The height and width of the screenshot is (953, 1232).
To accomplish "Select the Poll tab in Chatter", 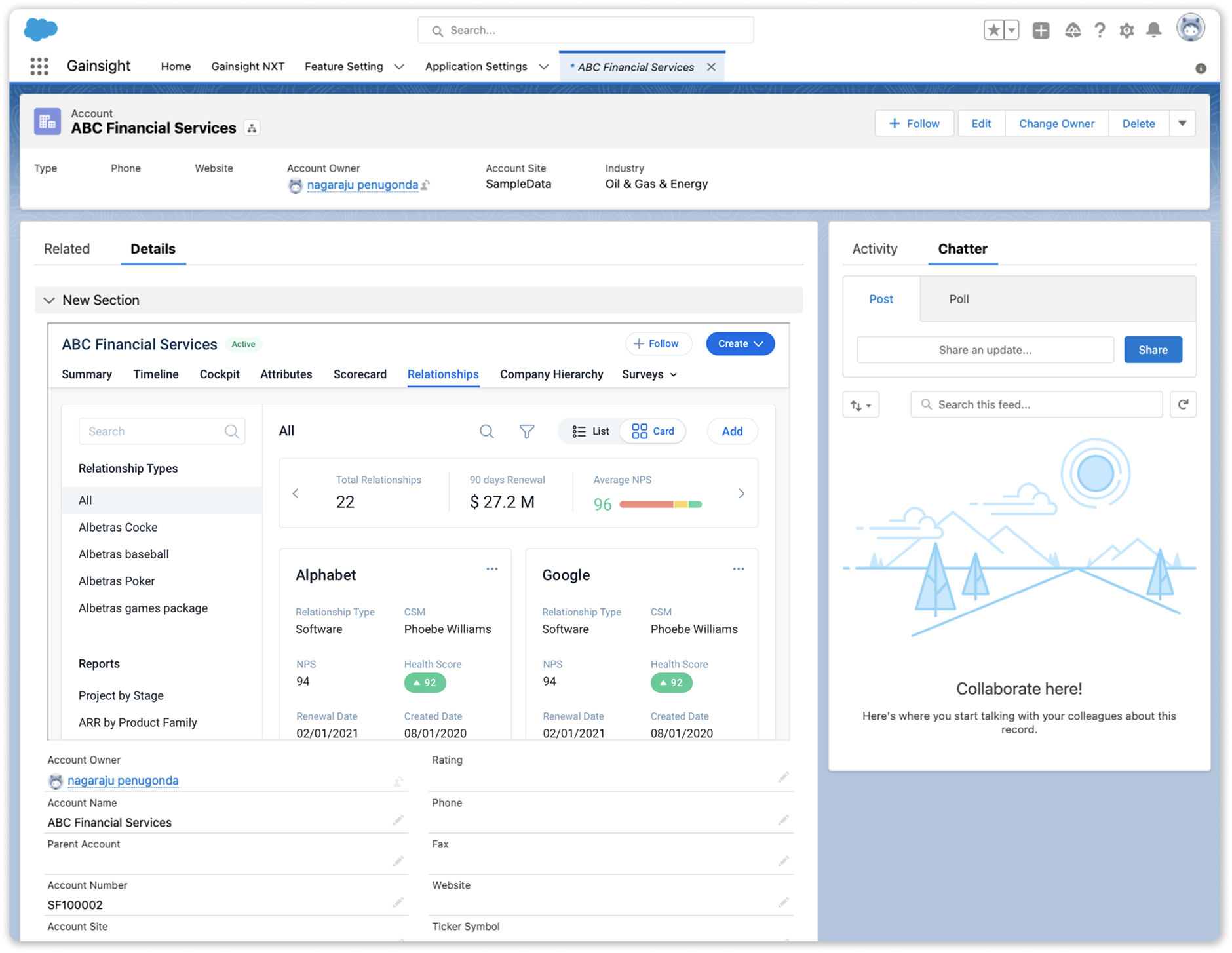I will click(x=959, y=299).
